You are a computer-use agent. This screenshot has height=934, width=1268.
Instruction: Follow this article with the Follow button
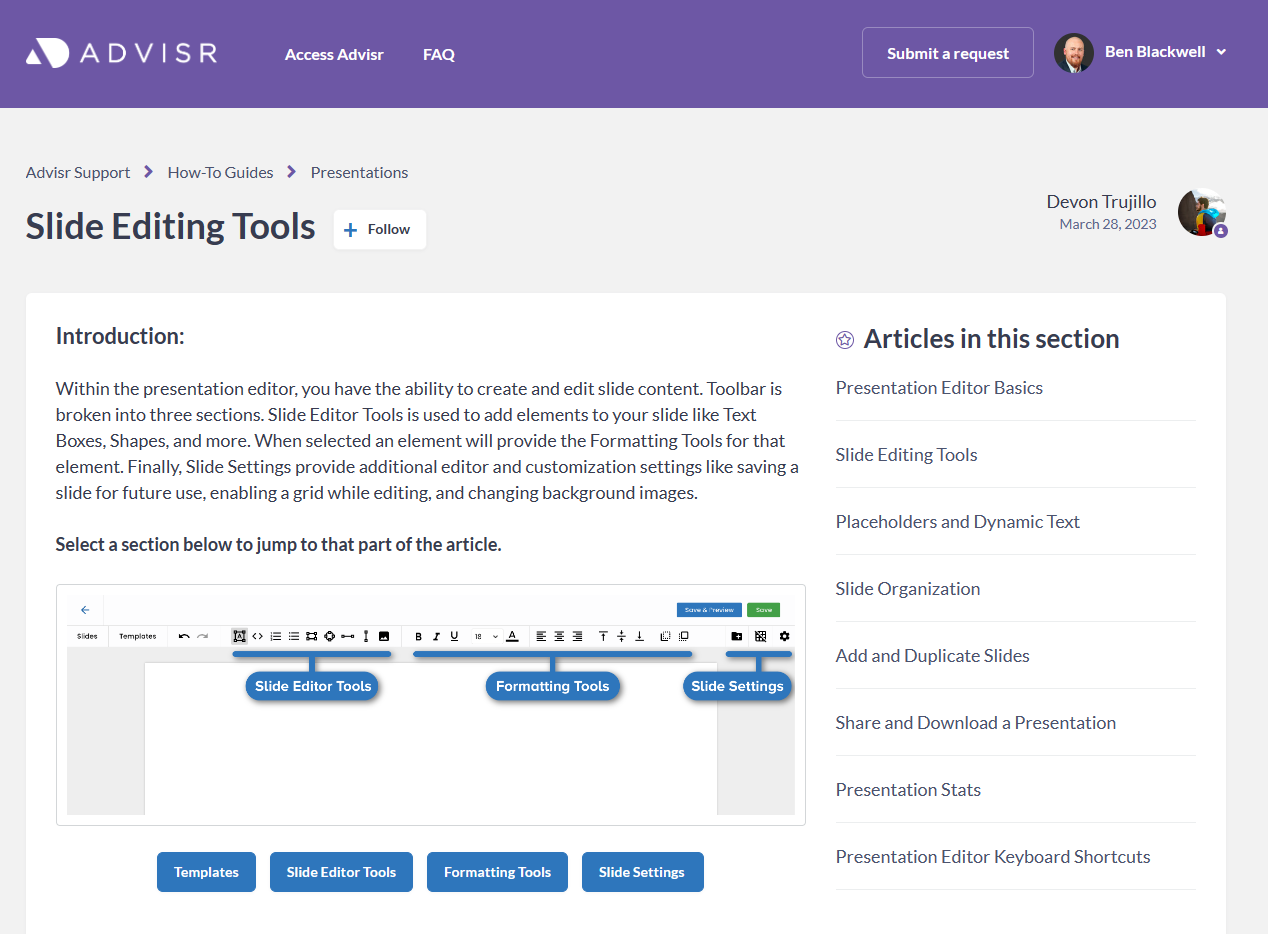coord(379,229)
